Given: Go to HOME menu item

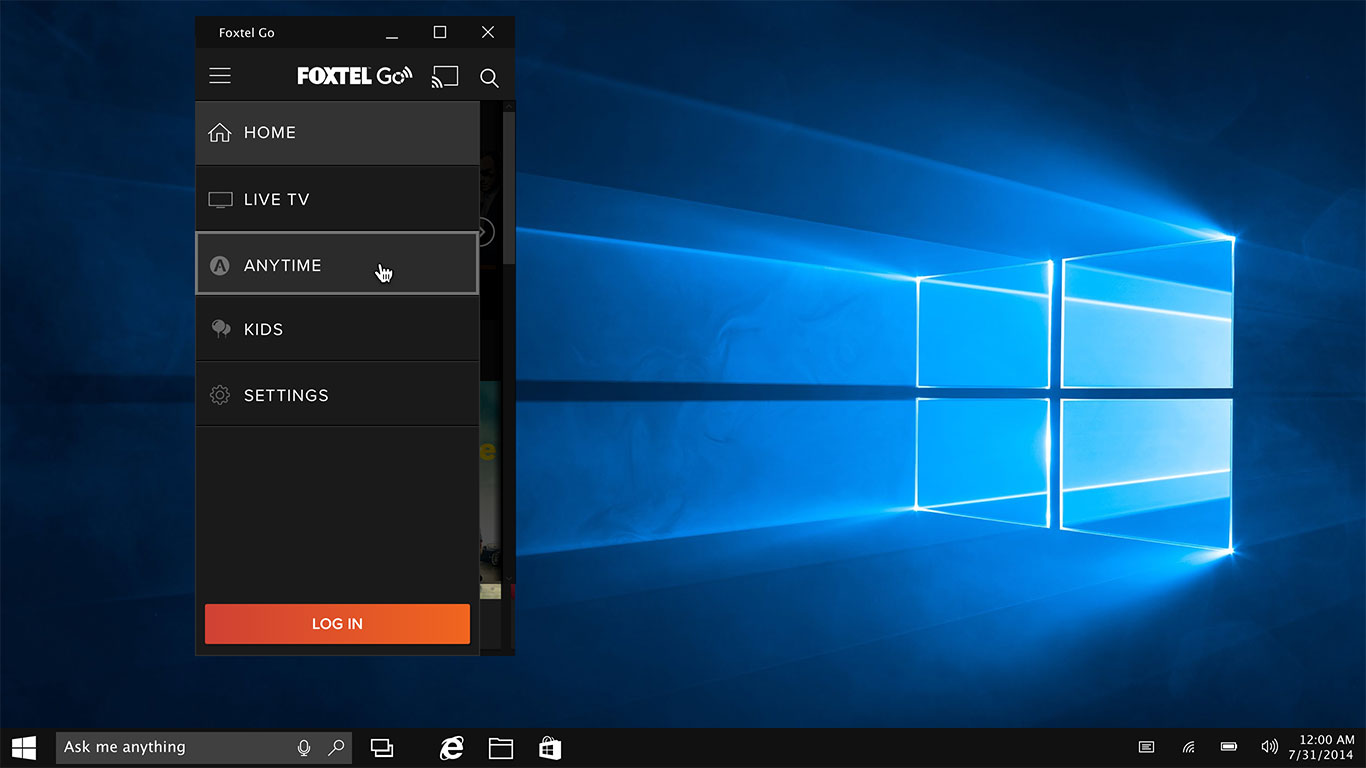Looking at the screenshot, I should tap(337, 132).
